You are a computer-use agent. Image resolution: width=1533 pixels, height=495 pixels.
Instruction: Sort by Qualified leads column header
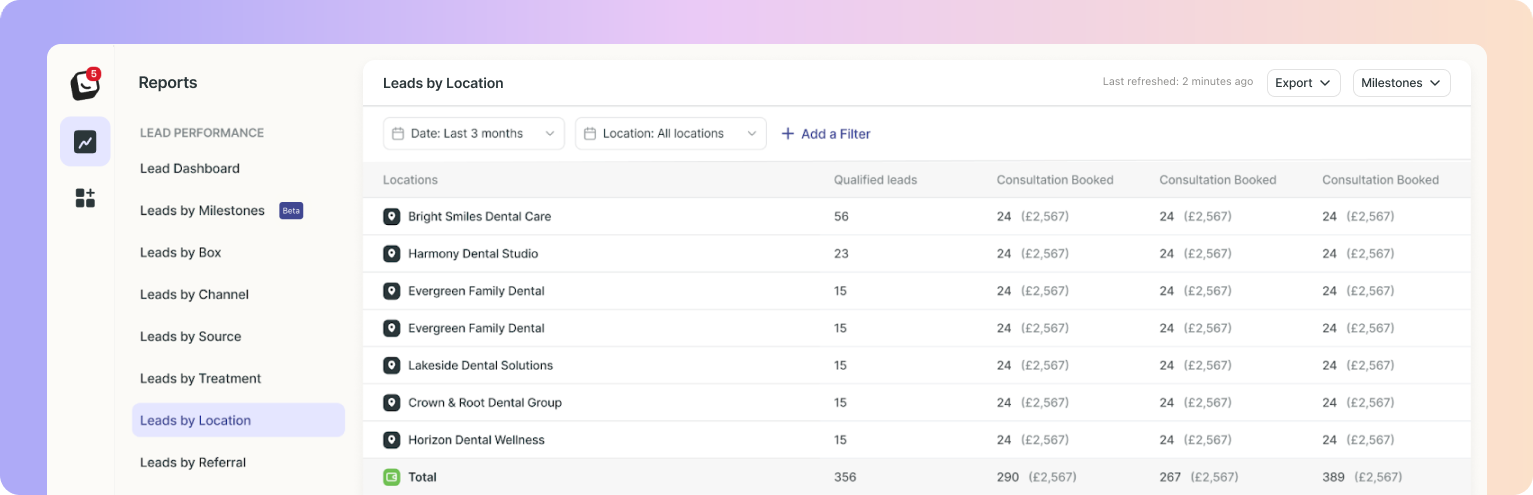[x=875, y=180]
